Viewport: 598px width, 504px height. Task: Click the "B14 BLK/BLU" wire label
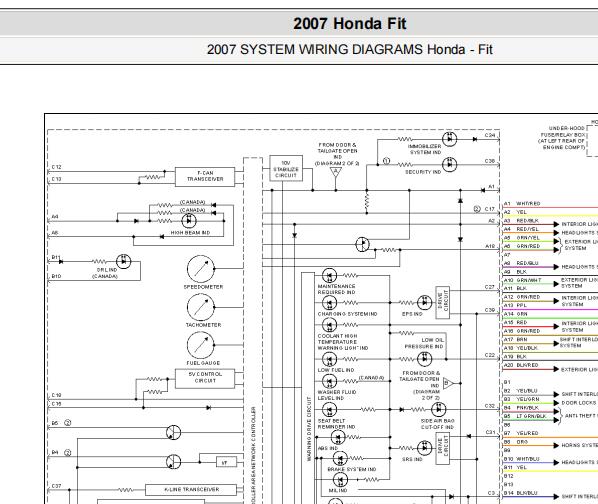pyautogui.click(x=521, y=493)
